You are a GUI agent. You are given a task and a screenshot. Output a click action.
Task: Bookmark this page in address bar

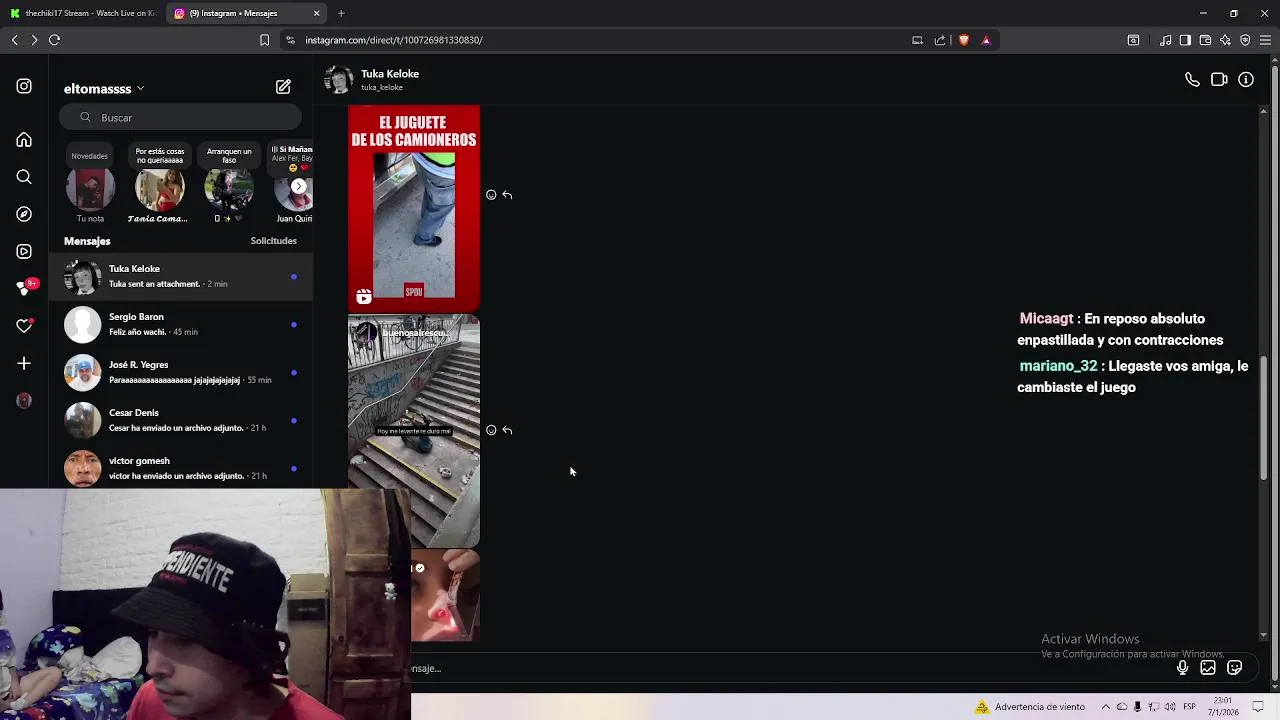(x=264, y=40)
